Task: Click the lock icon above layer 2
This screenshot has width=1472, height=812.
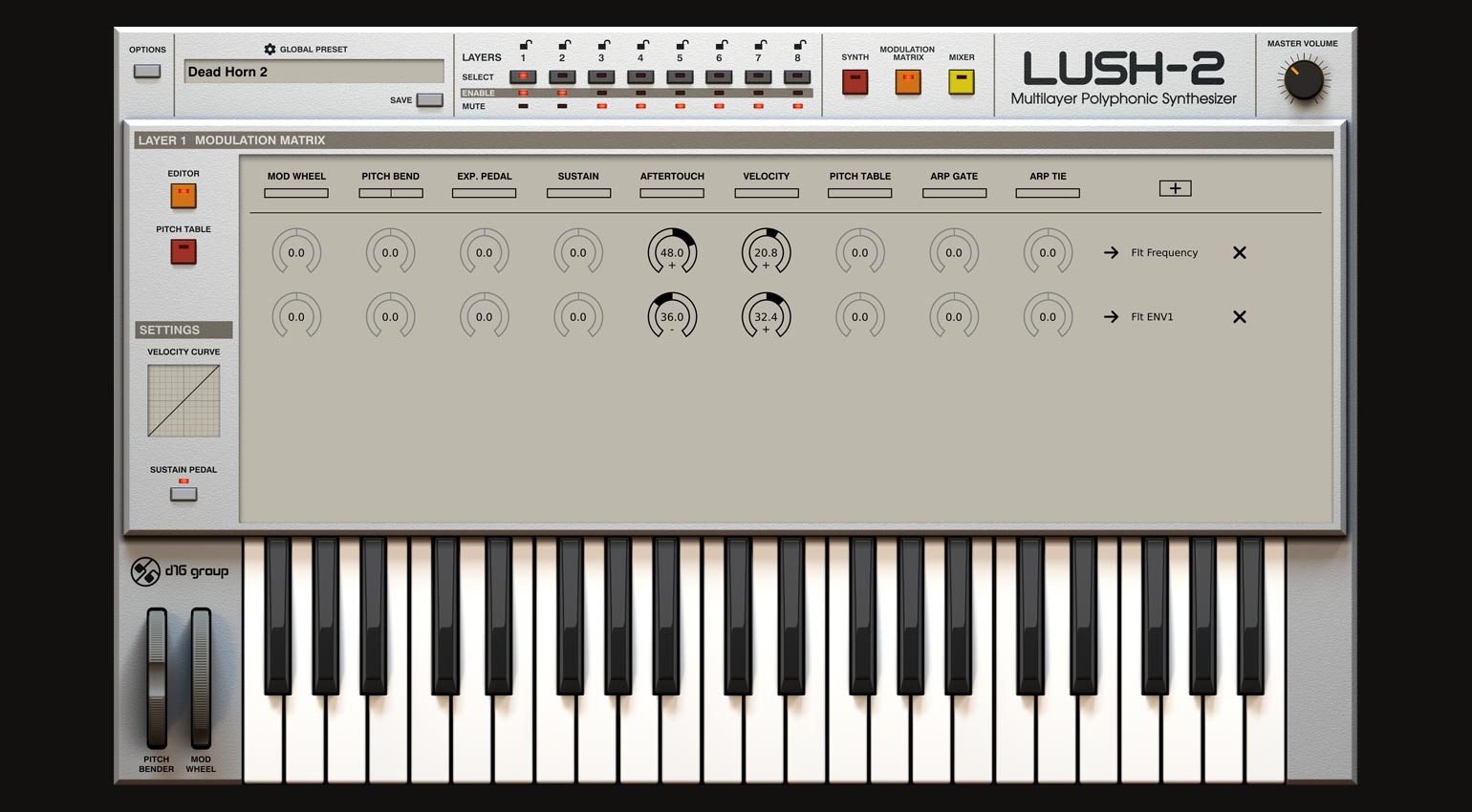Action: (565, 44)
